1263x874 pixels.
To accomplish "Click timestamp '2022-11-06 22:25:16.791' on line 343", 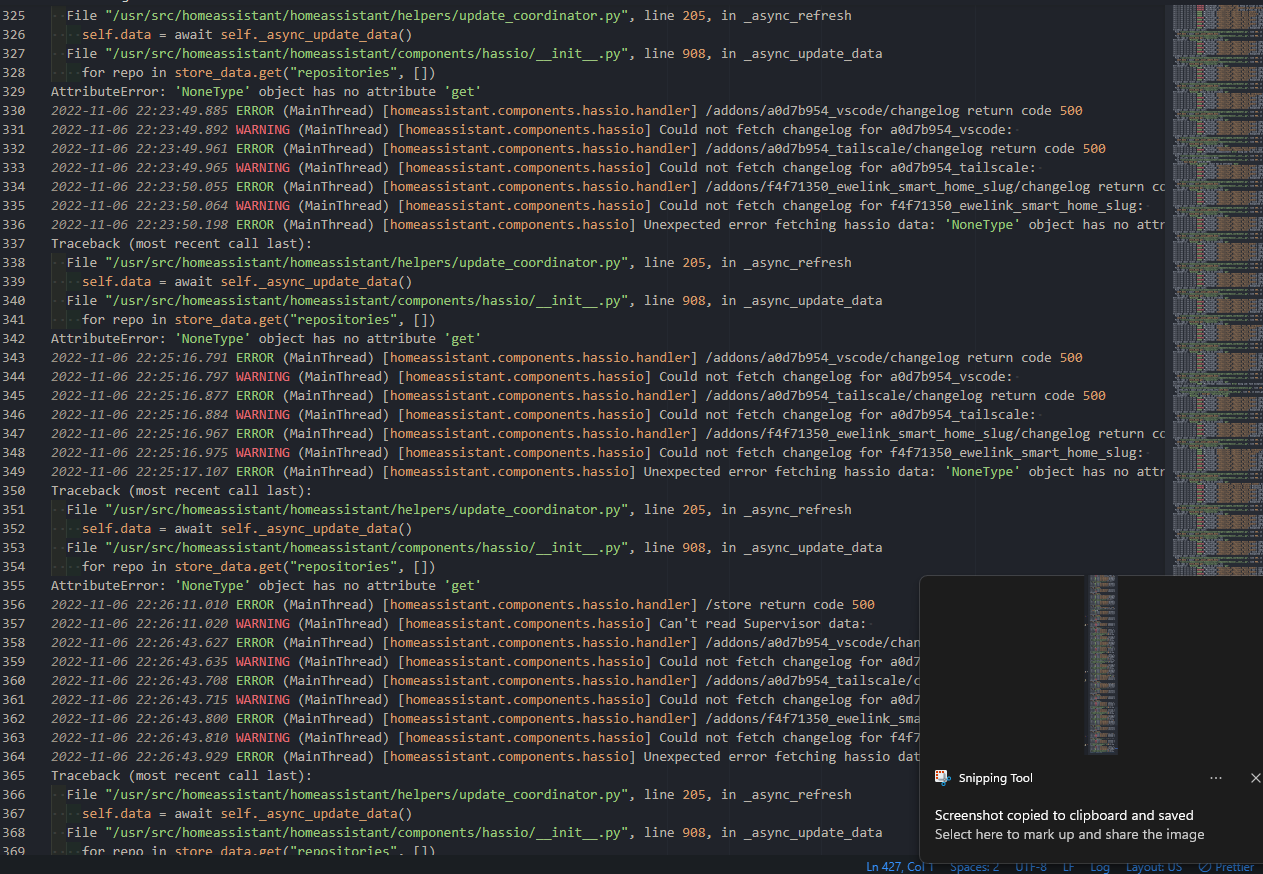I will pos(139,358).
